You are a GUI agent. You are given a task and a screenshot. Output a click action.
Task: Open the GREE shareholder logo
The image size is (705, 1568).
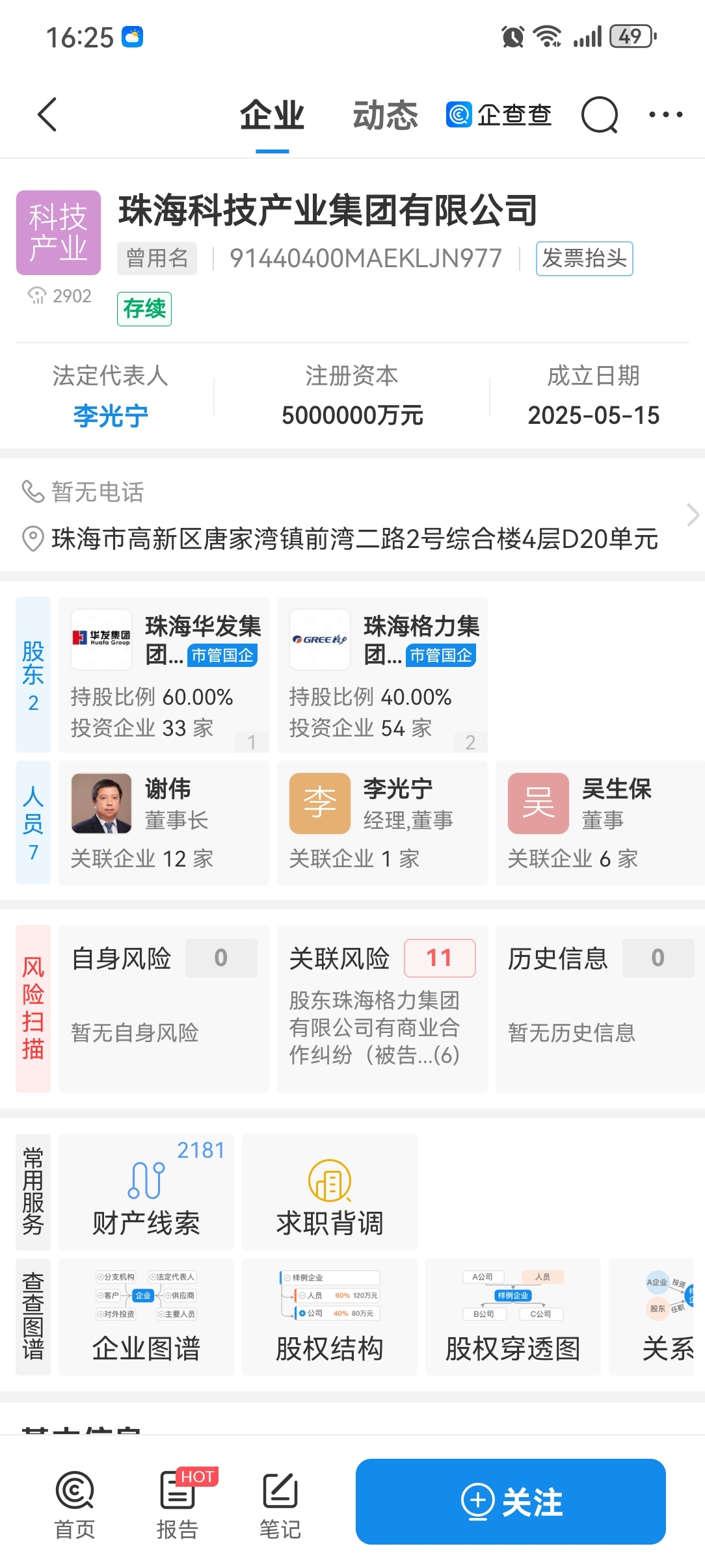tap(320, 639)
